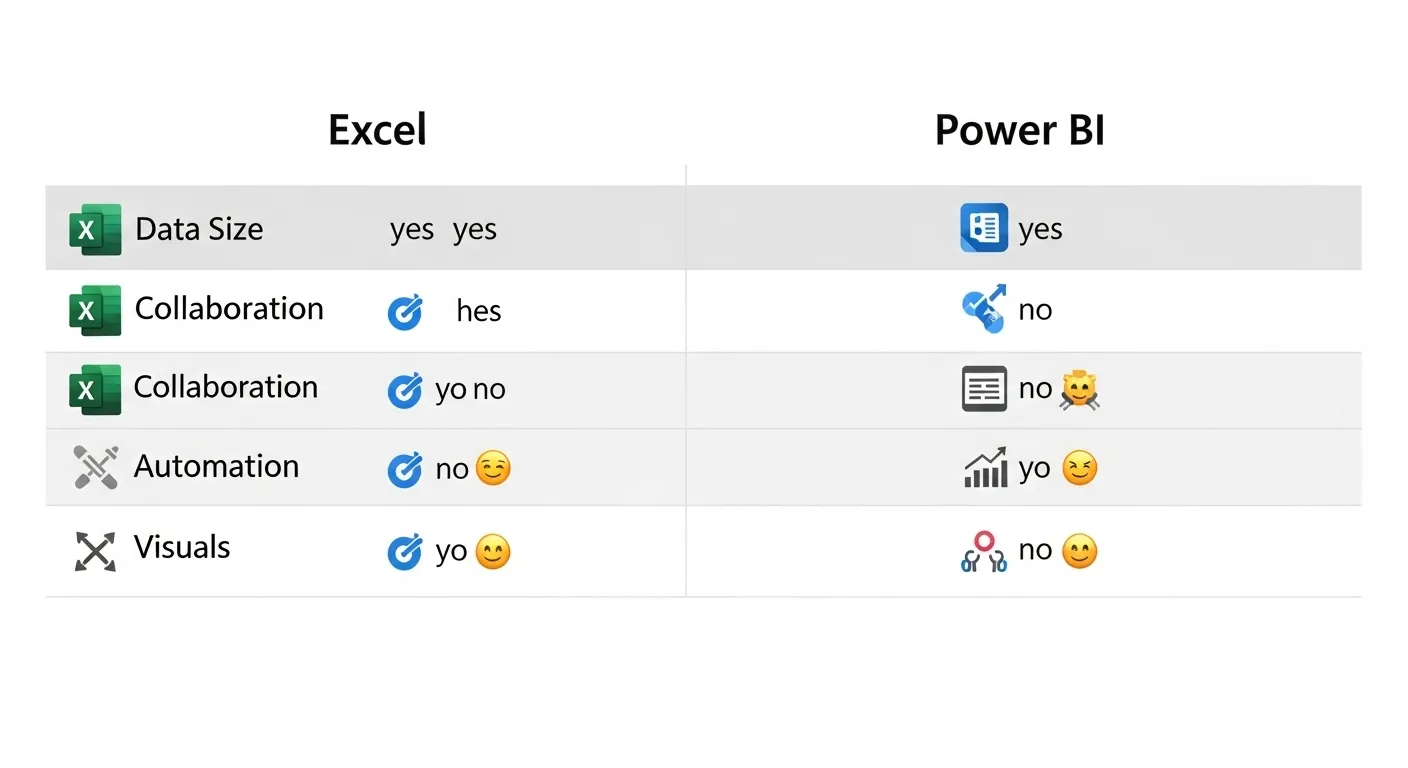Click the Data Size row label

coord(199,229)
